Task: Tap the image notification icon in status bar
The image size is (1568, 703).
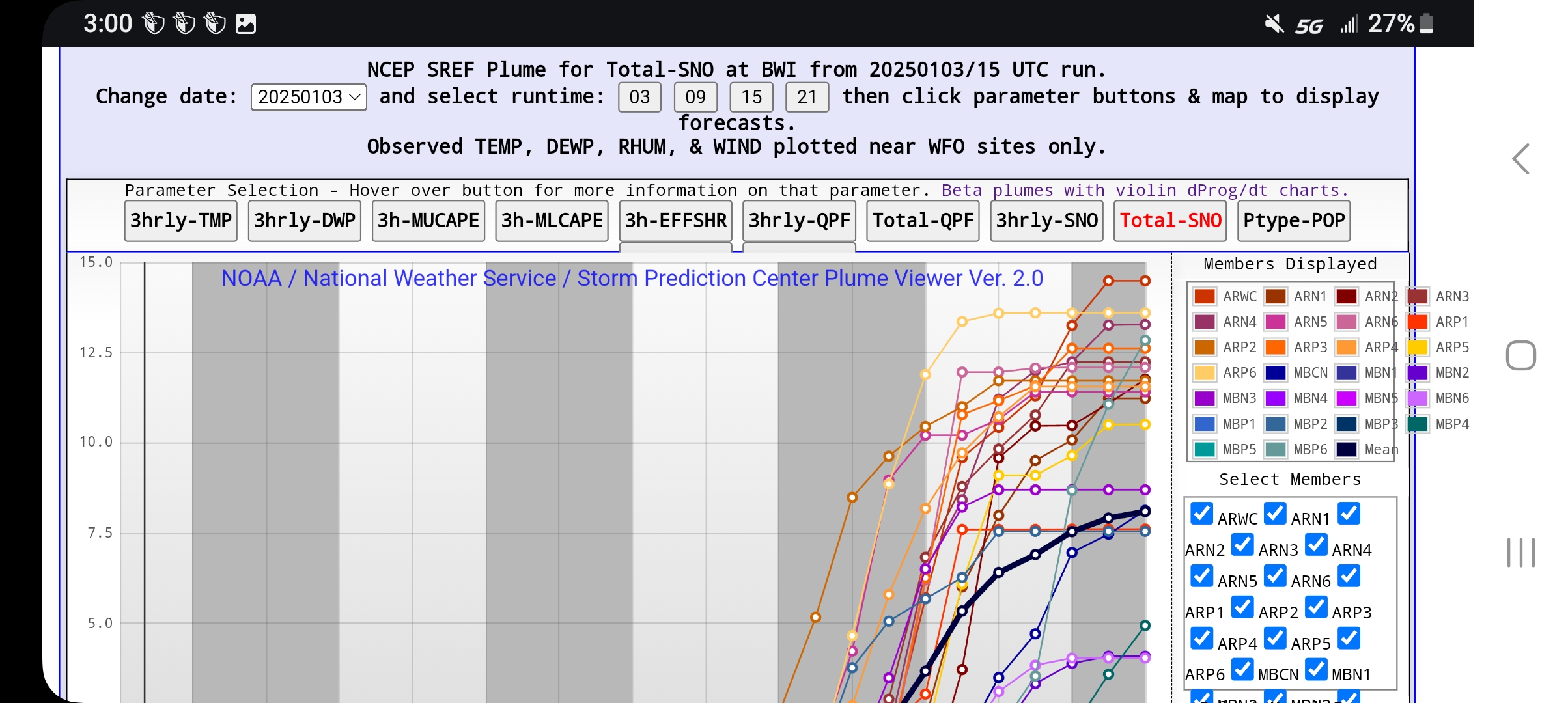Action: [x=245, y=24]
